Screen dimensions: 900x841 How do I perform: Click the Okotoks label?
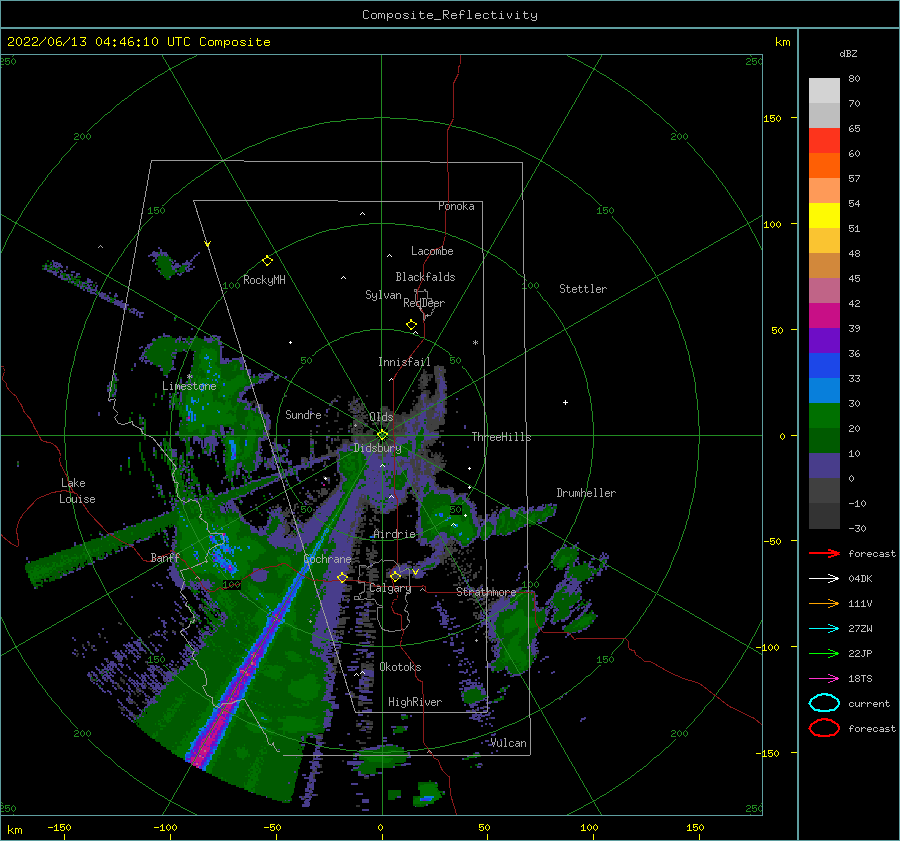coord(401,667)
